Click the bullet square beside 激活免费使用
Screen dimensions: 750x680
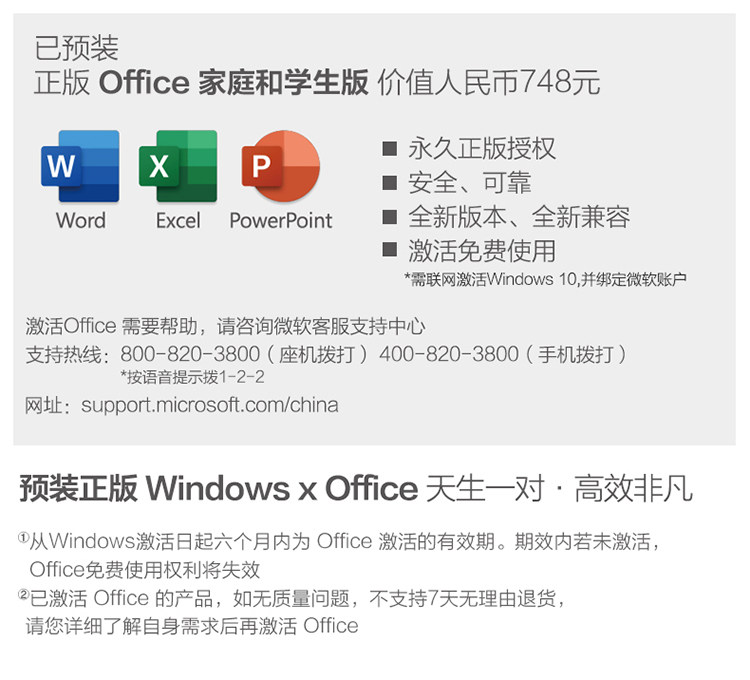tap(390, 249)
